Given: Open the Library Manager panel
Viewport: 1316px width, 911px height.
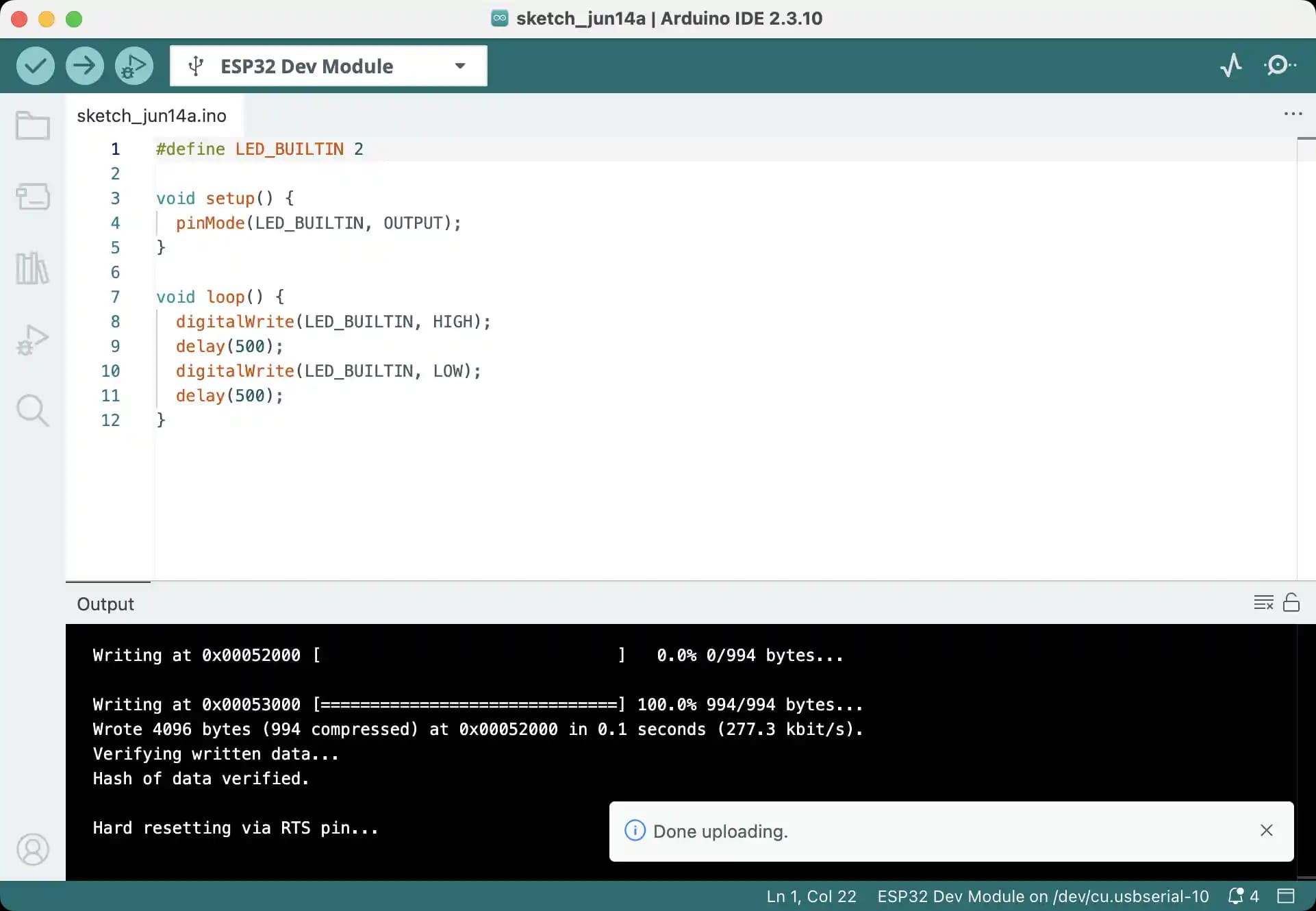Looking at the screenshot, I should tap(33, 268).
